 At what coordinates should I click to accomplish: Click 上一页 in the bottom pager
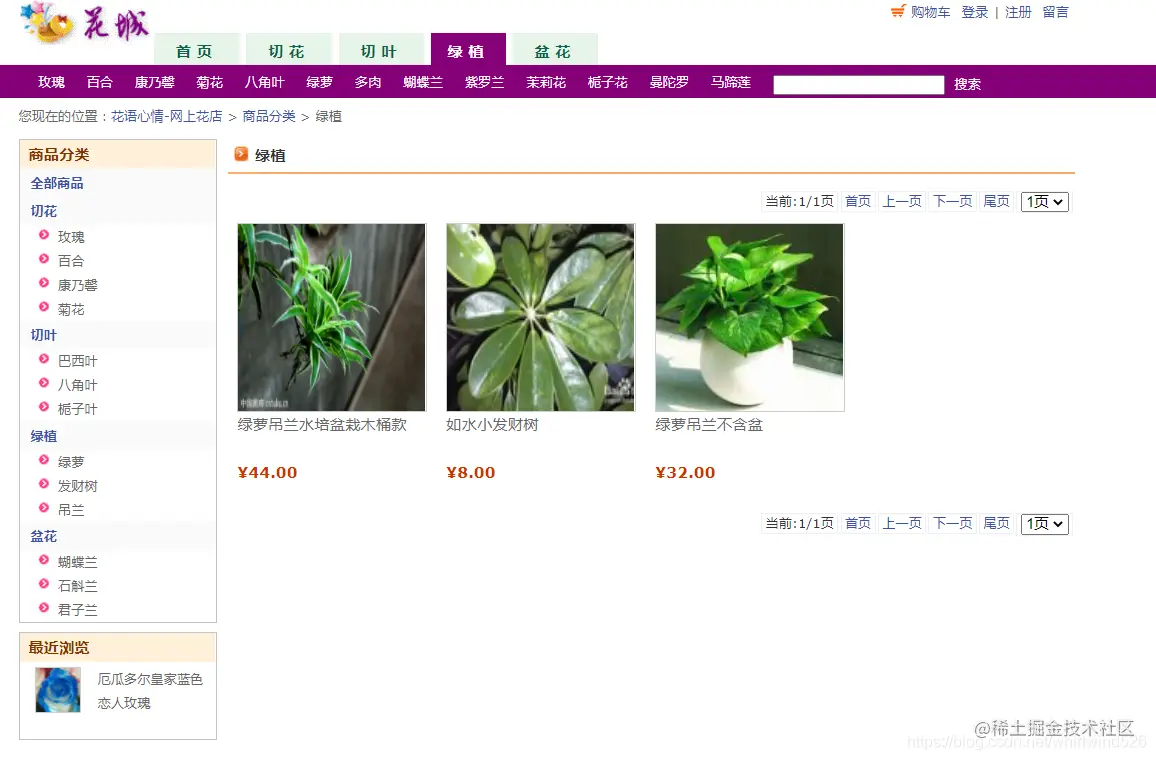point(902,523)
